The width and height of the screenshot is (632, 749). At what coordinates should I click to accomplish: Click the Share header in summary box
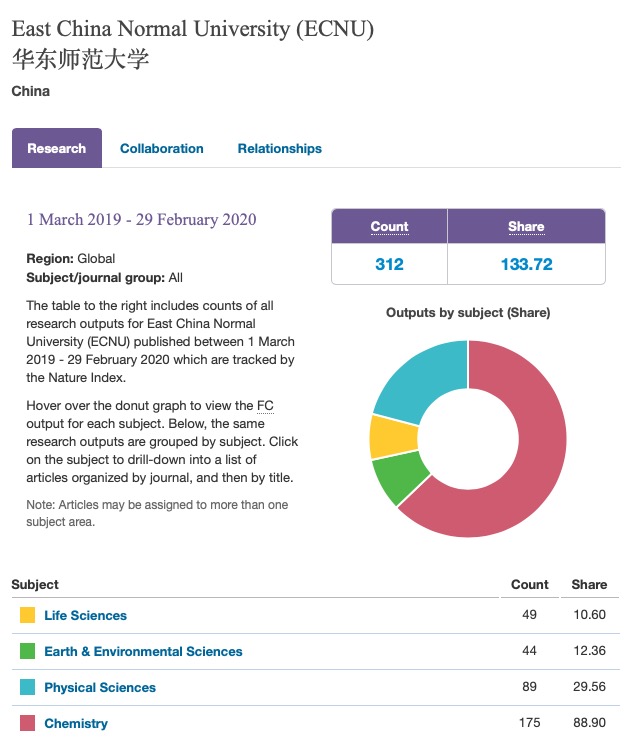click(x=526, y=226)
